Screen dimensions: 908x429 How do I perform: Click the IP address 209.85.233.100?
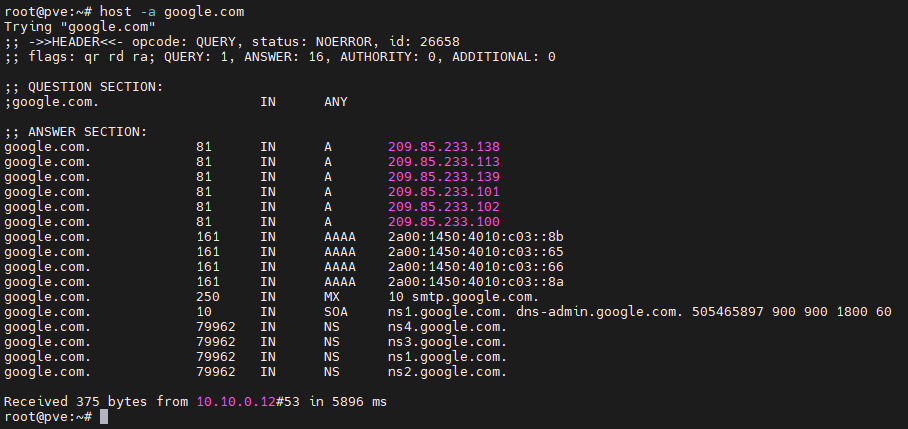pos(444,222)
